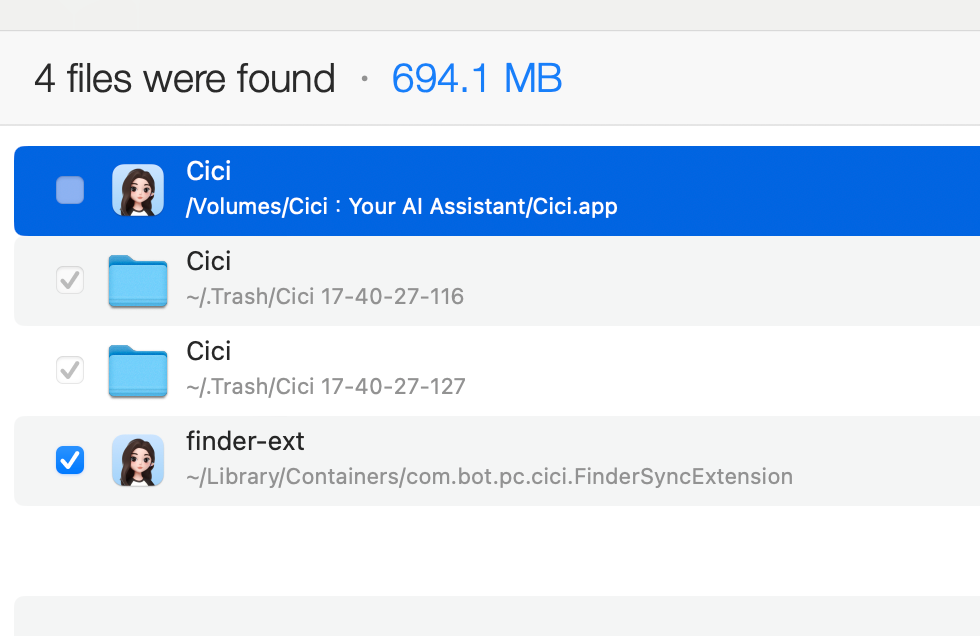Toggle the checkbox for Trash item Cici 17-40-27-116
The width and height of the screenshot is (980, 636).
(x=70, y=280)
